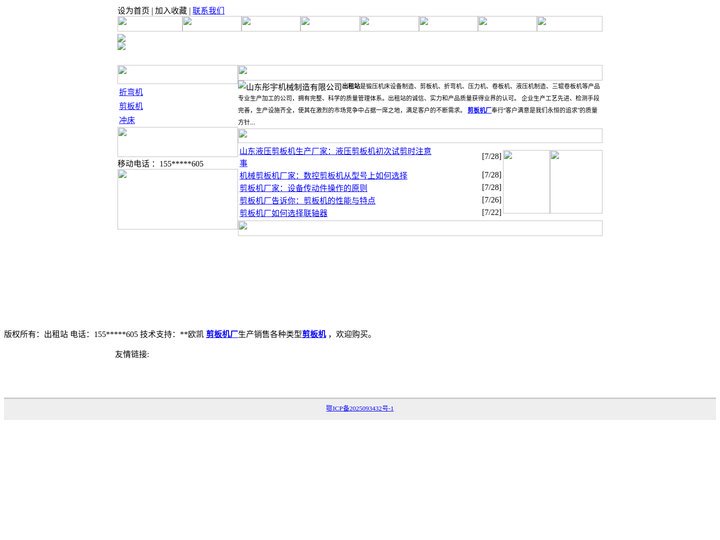720x540 pixels.
Task: Click the 山东彤宇机械制造有限公司 company image placeholder
Action: point(290,86)
